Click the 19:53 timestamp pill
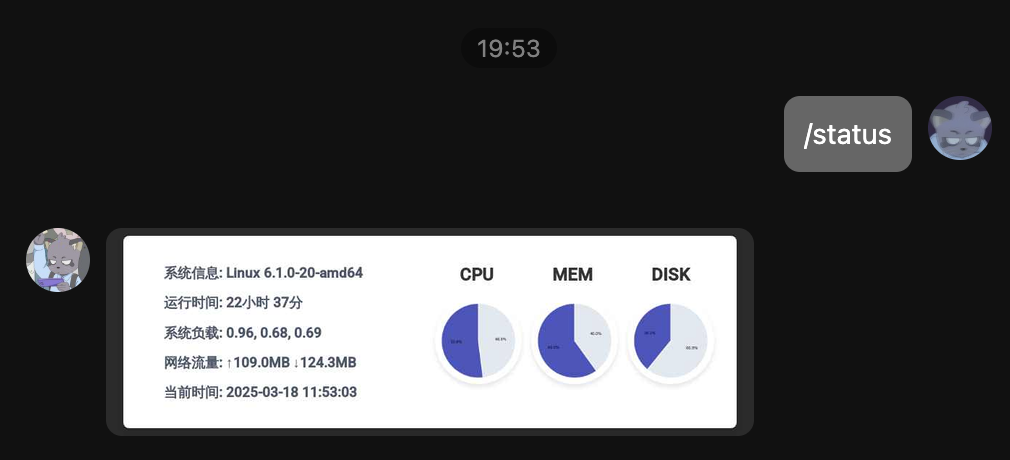Screen dimensions: 1010x460 (508, 48)
